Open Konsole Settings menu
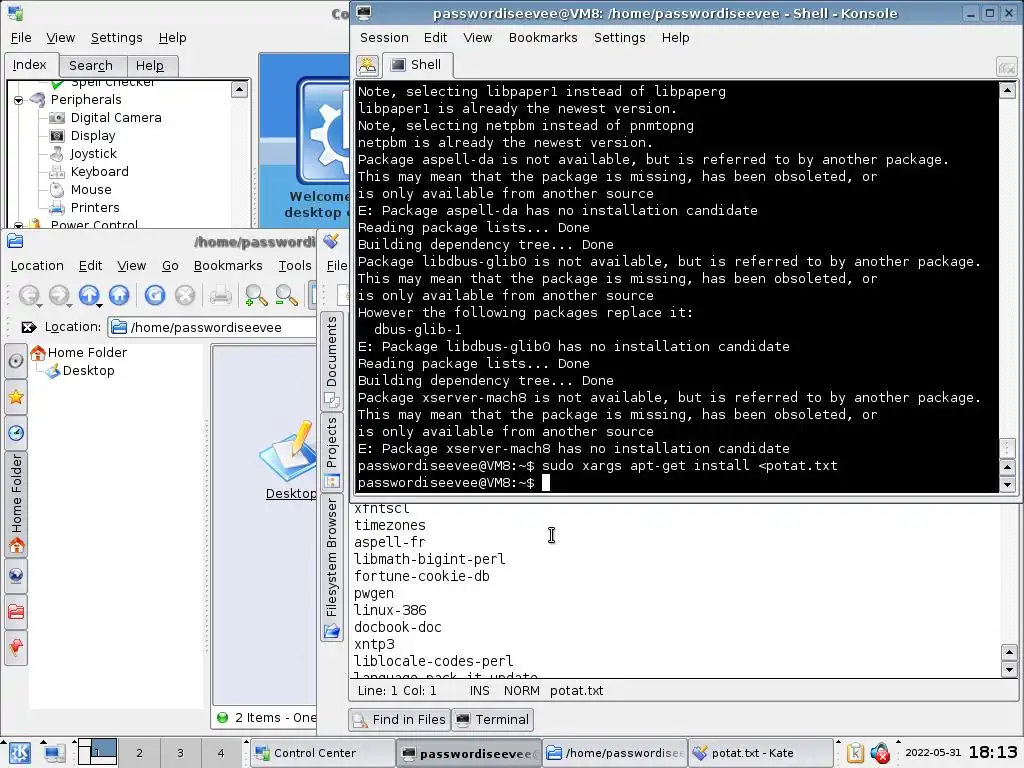Screen dimensions: 1024x768 619,37
